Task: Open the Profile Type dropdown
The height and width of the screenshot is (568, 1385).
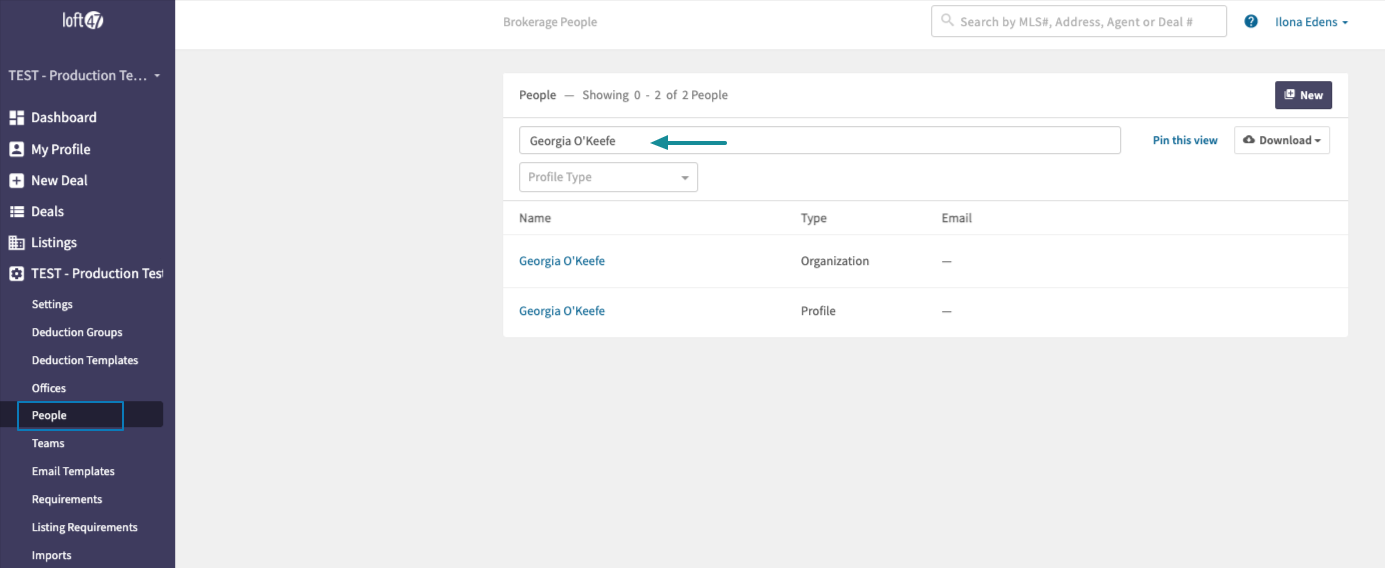Action: 608,177
